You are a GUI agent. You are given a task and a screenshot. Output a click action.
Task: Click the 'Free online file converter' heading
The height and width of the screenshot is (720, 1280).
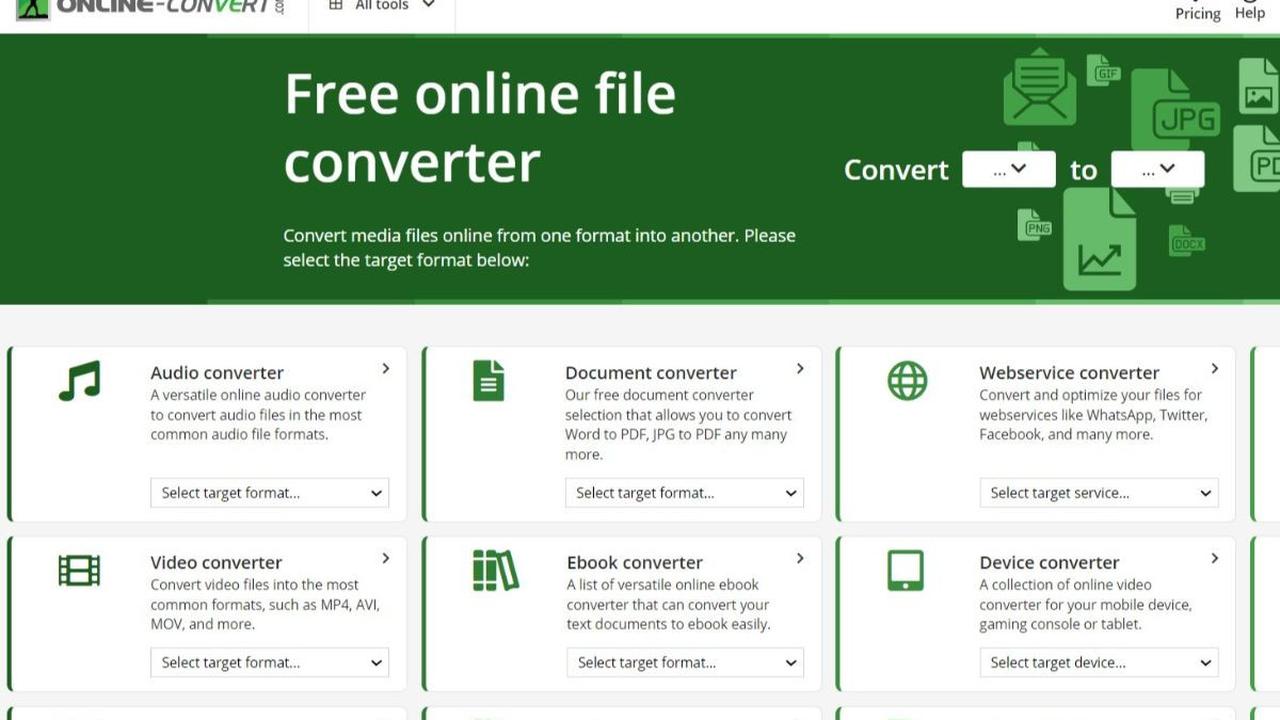[x=480, y=127]
